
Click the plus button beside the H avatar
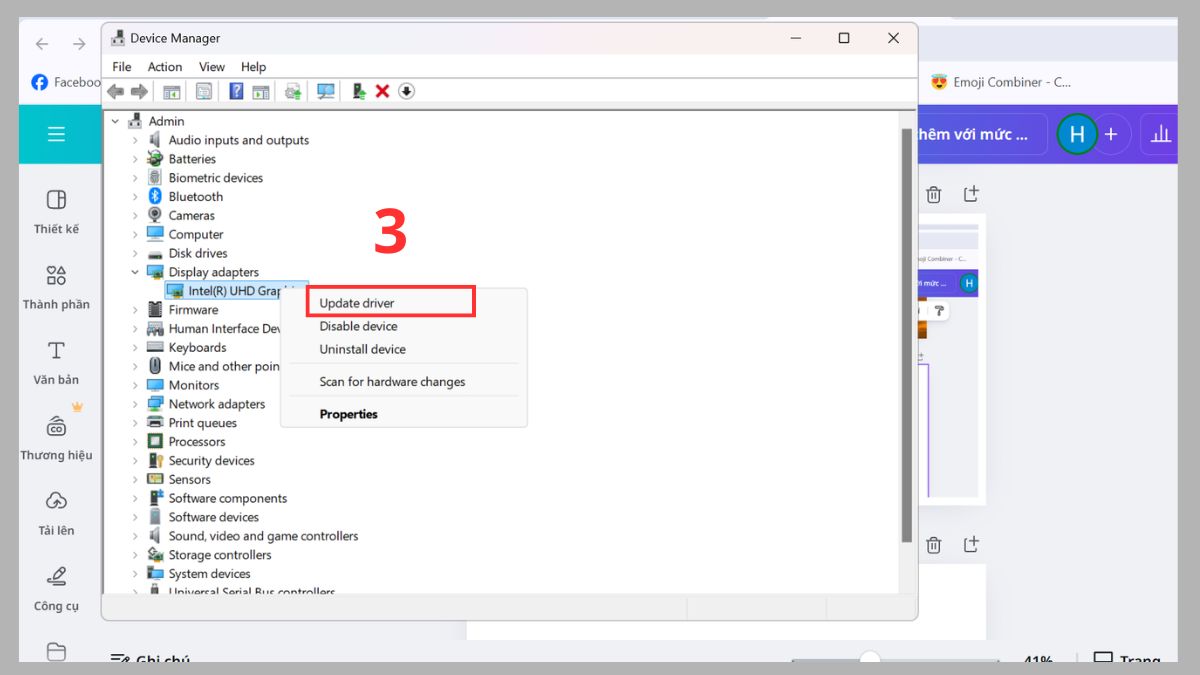tap(1110, 134)
